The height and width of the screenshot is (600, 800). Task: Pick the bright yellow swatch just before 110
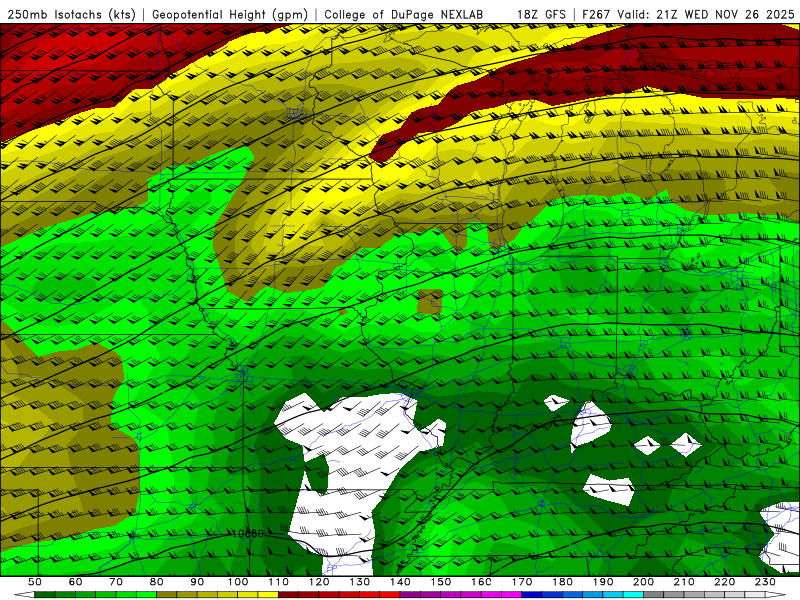click(268, 595)
